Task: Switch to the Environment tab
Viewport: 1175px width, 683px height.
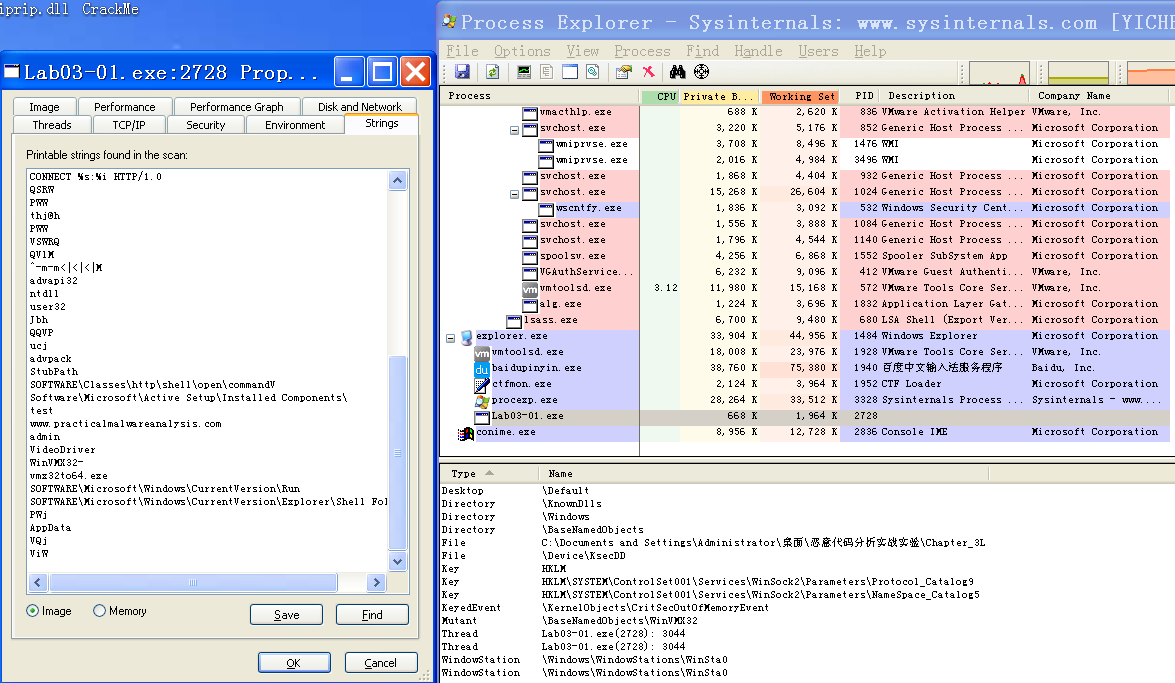Action: click(x=294, y=125)
